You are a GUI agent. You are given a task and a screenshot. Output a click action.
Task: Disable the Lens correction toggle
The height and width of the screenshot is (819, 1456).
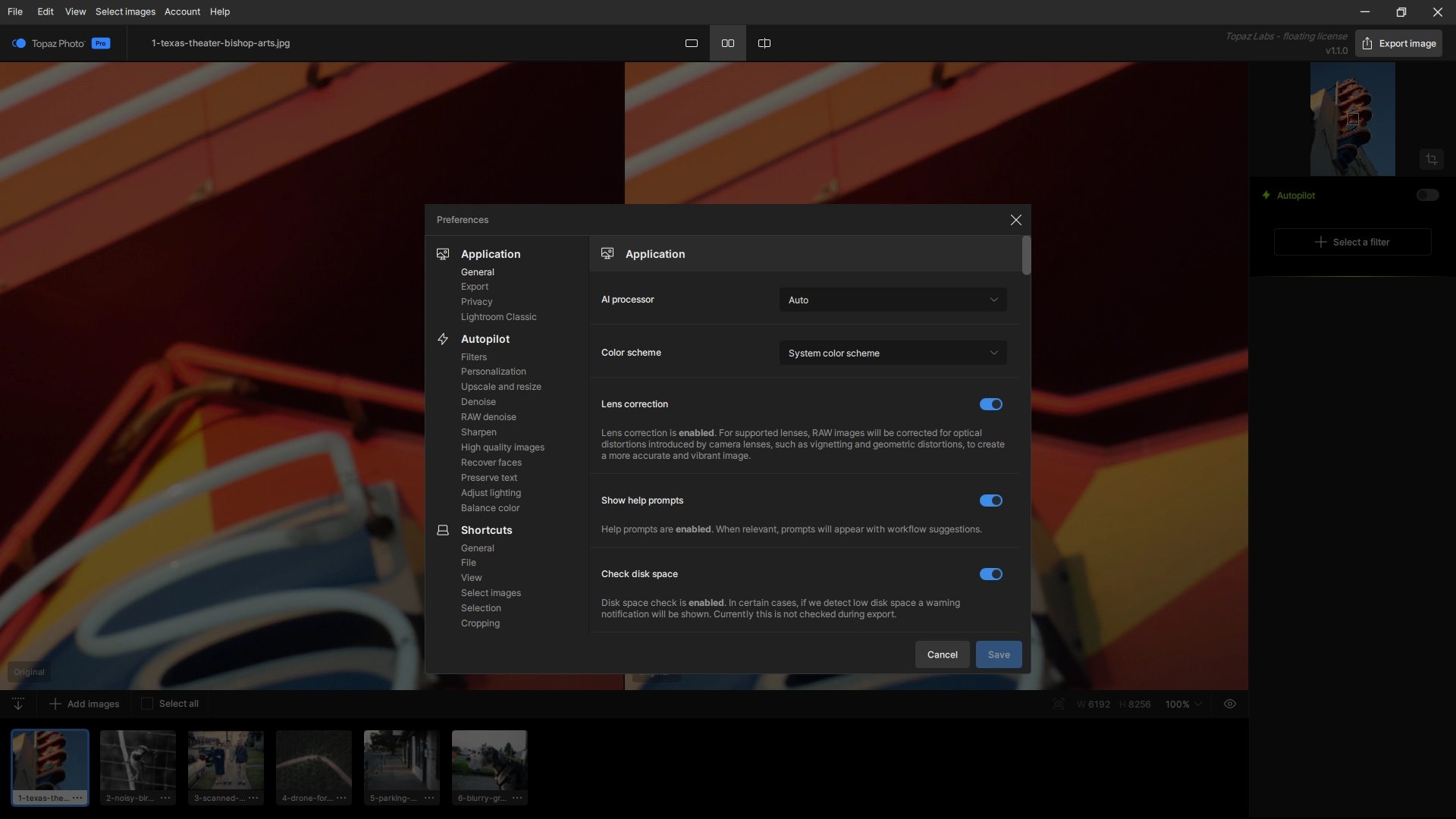pos(990,404)
